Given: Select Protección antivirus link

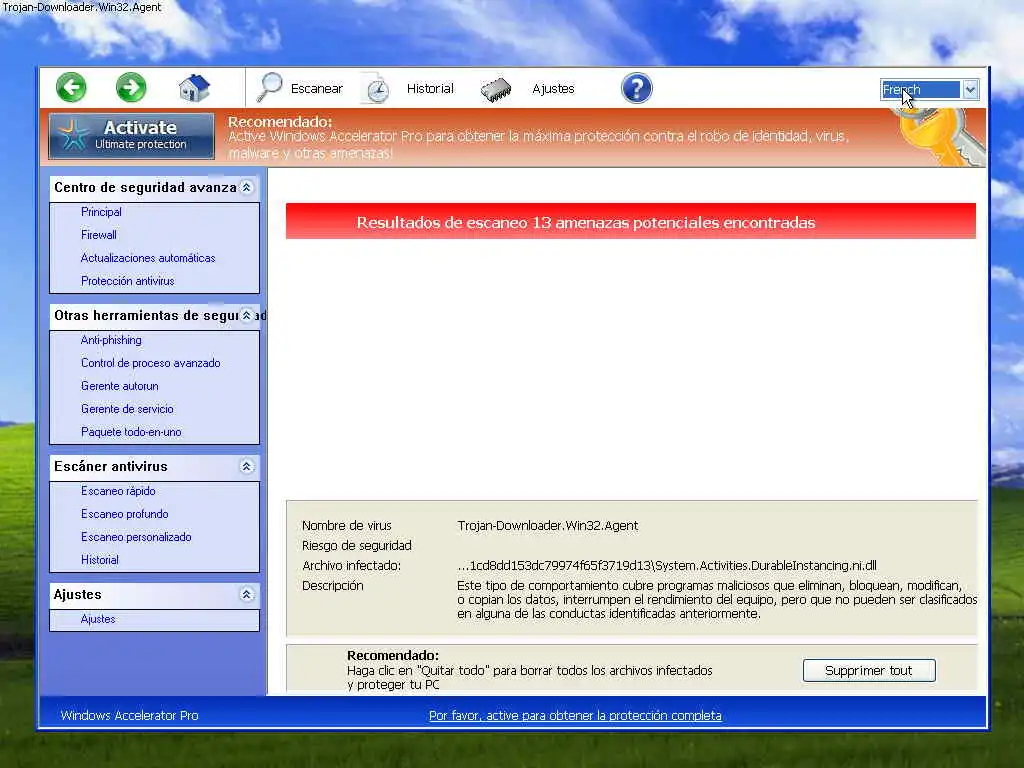Looking at the screenshot, I should click(127, 281).
